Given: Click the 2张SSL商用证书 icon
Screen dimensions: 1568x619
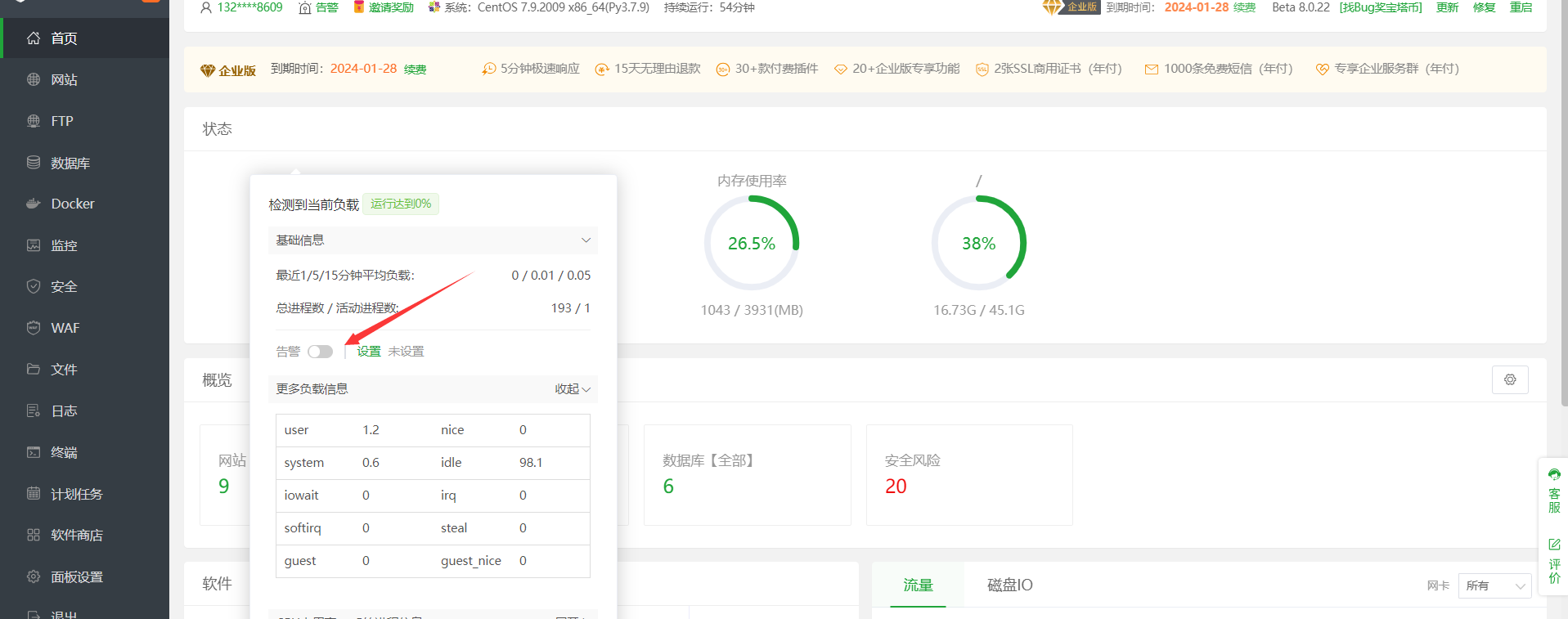Looking at the screenshot, I should pyautogui.click(x=982, y=70).
